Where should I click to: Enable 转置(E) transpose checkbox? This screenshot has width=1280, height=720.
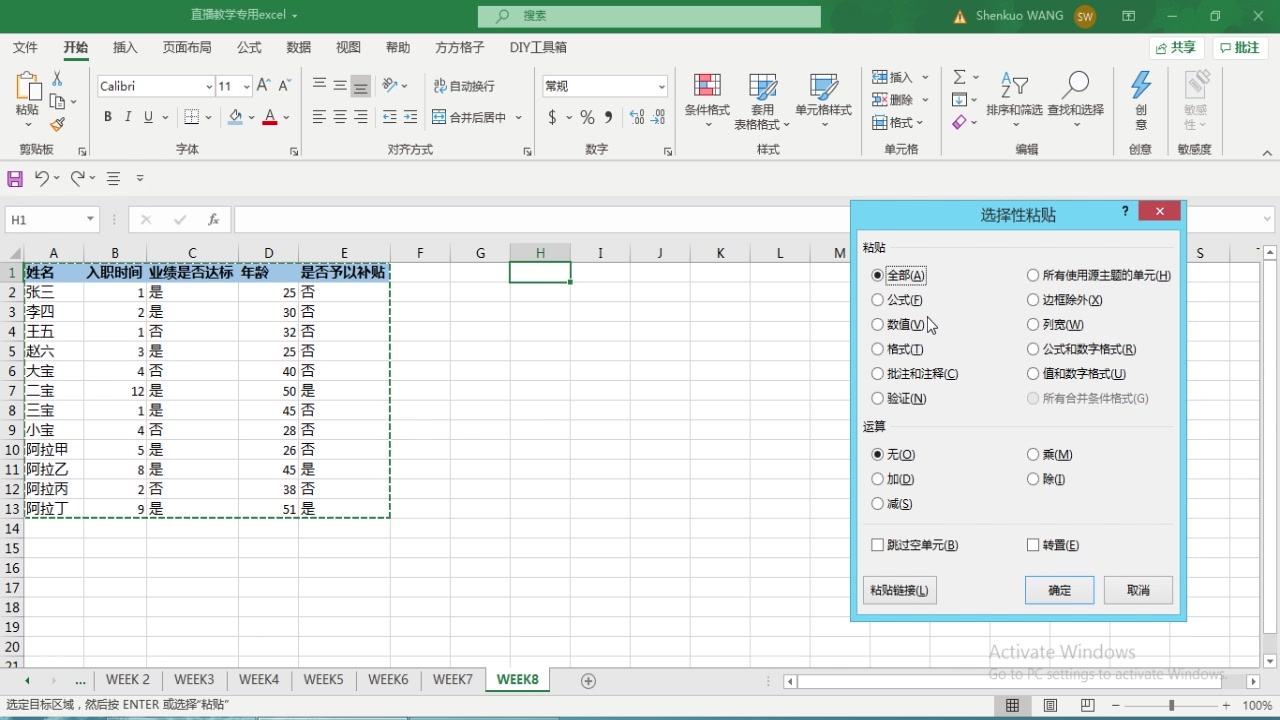click(1033, 545)
